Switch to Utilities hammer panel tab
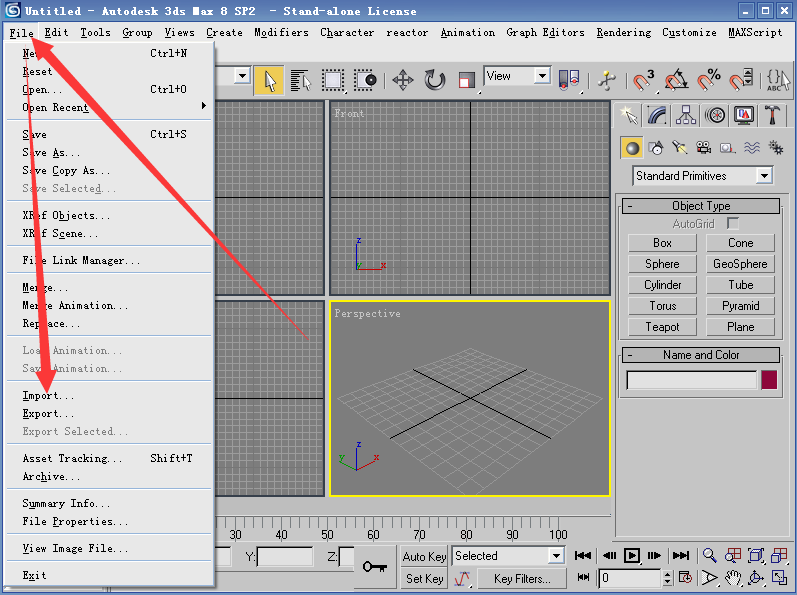The width and height of the screenshot is (797, 595). [x=773, y=115]
